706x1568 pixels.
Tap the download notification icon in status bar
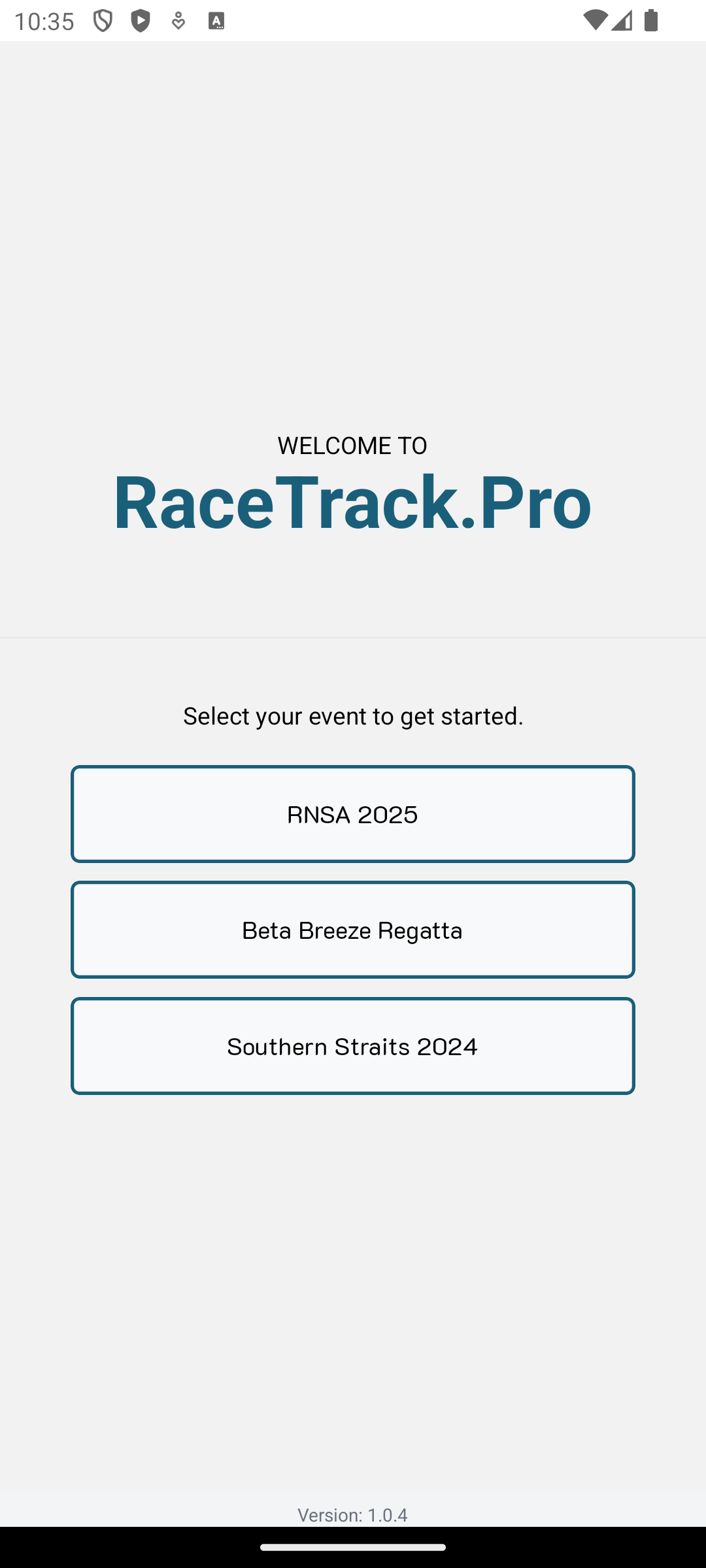[x=178, y=21]
